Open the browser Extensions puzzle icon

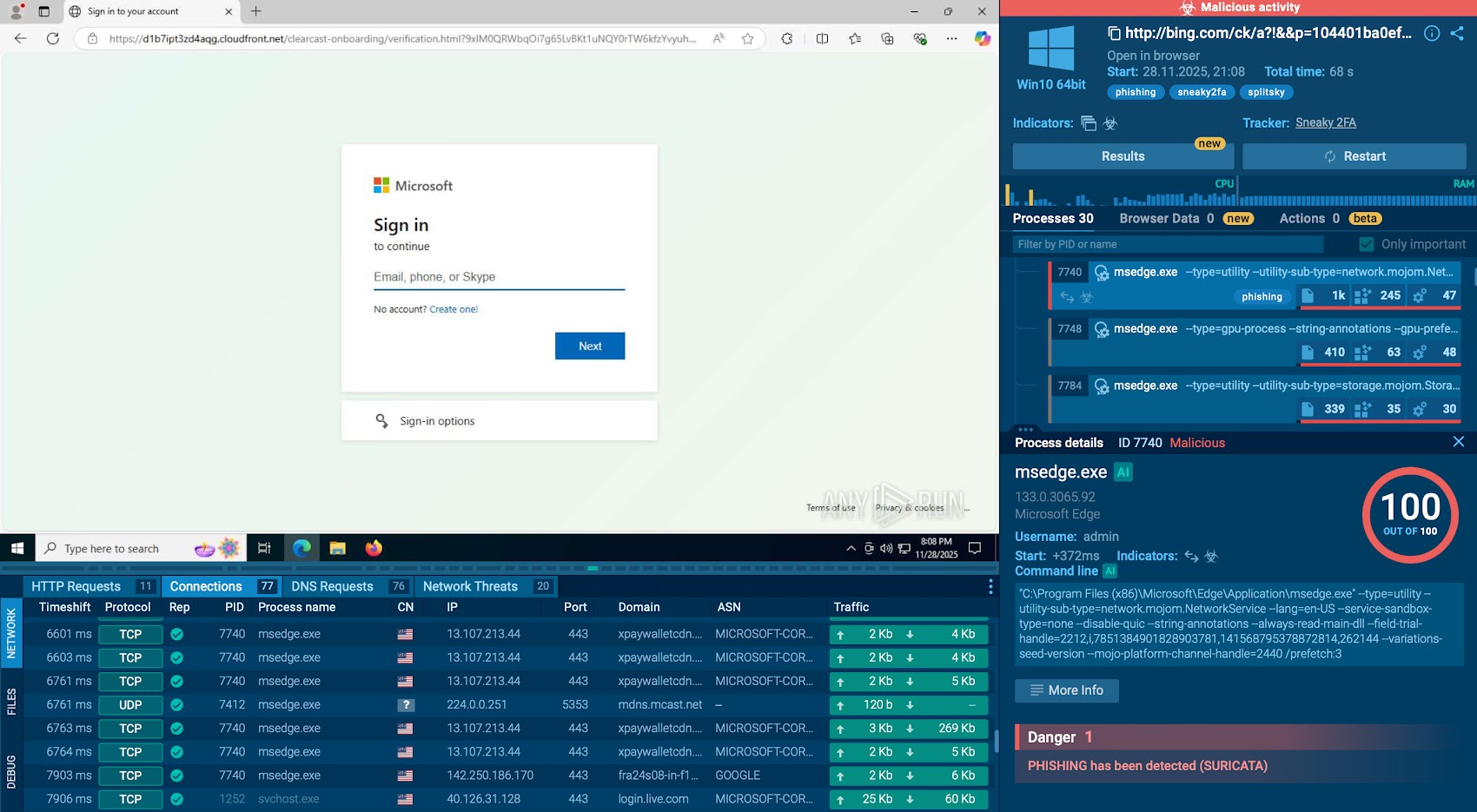coord(787,38)
